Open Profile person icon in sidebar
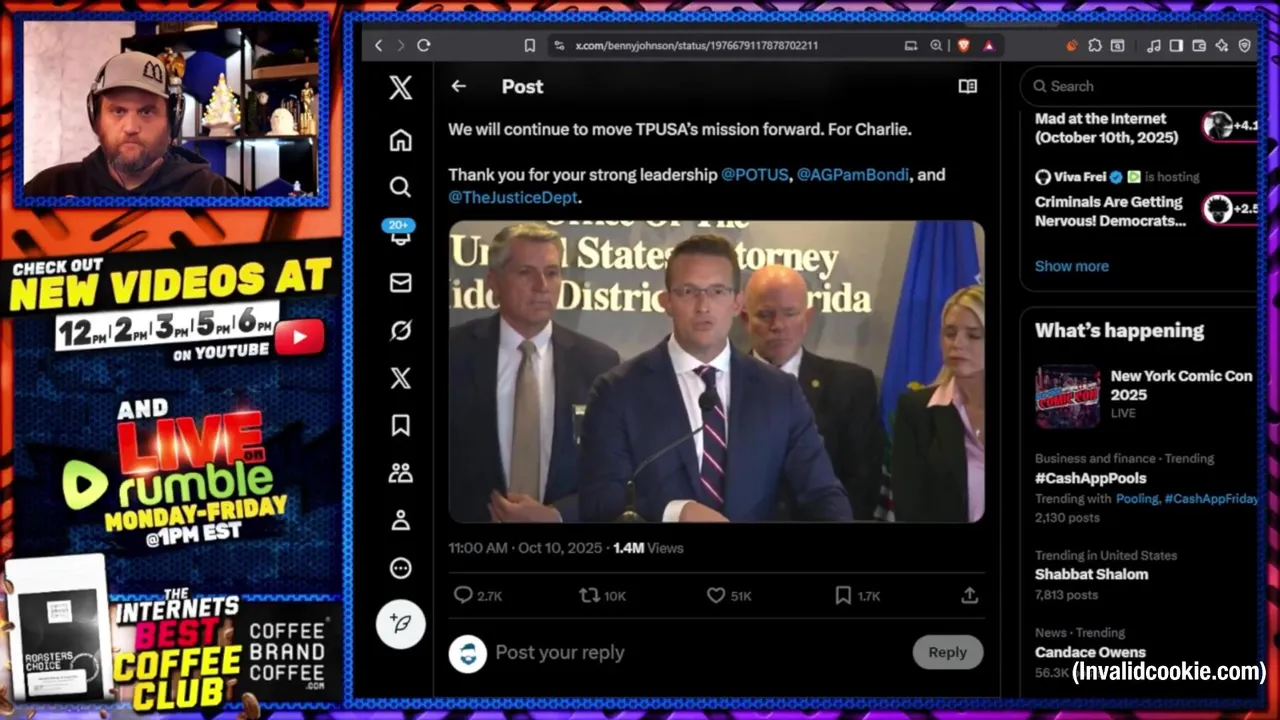1280x720 pixels. tap(401, 520)
